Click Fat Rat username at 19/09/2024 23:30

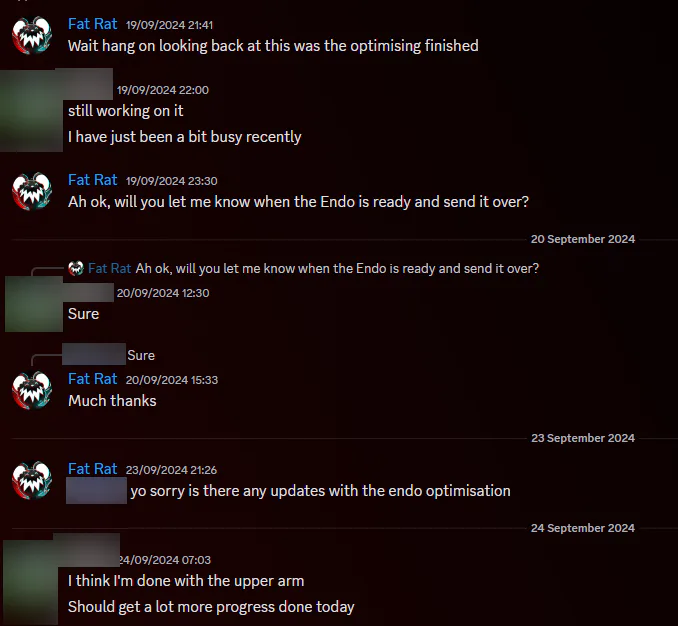coord(93,180)
